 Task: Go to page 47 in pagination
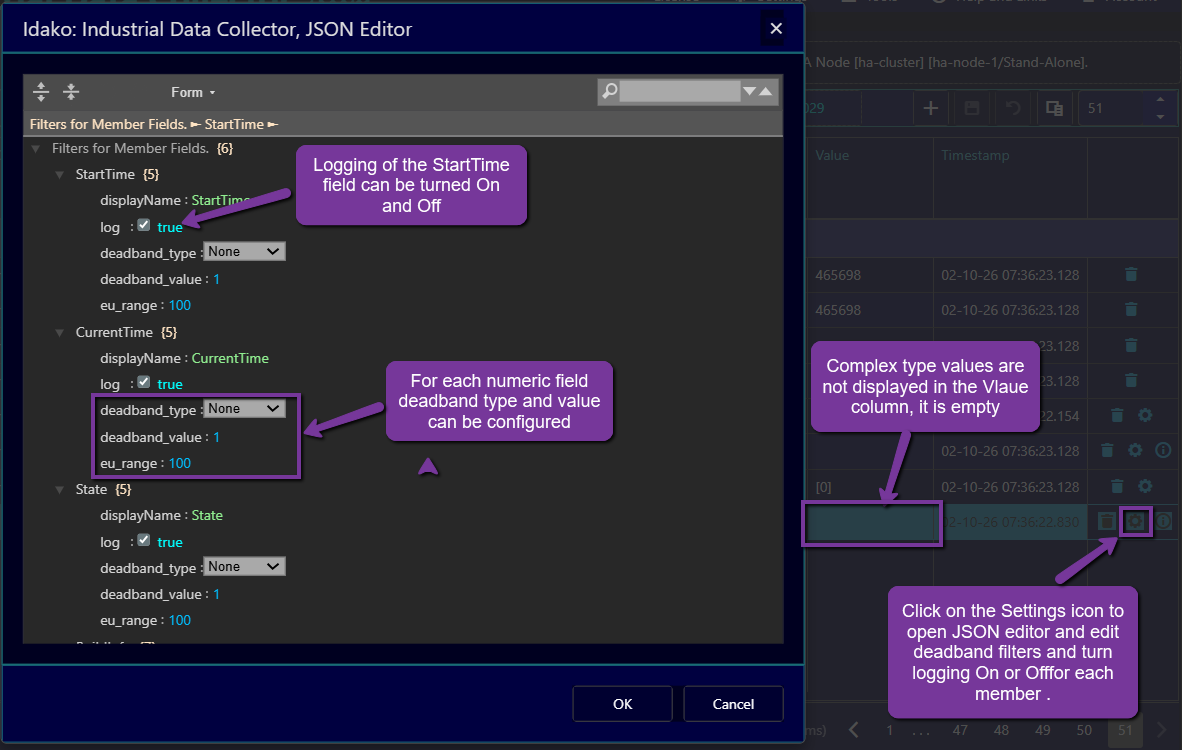(960, 730)
